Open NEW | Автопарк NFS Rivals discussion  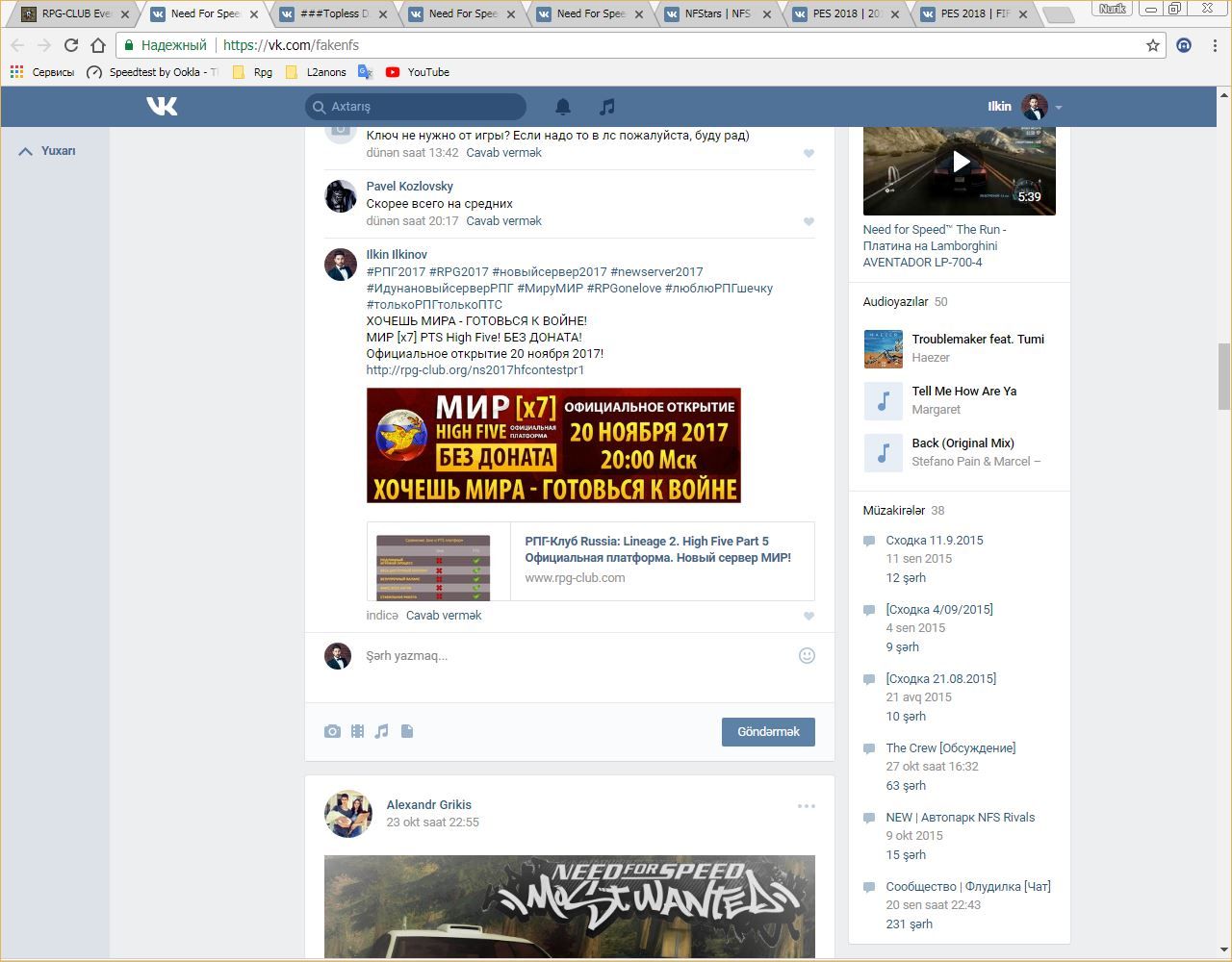(961, 818)
